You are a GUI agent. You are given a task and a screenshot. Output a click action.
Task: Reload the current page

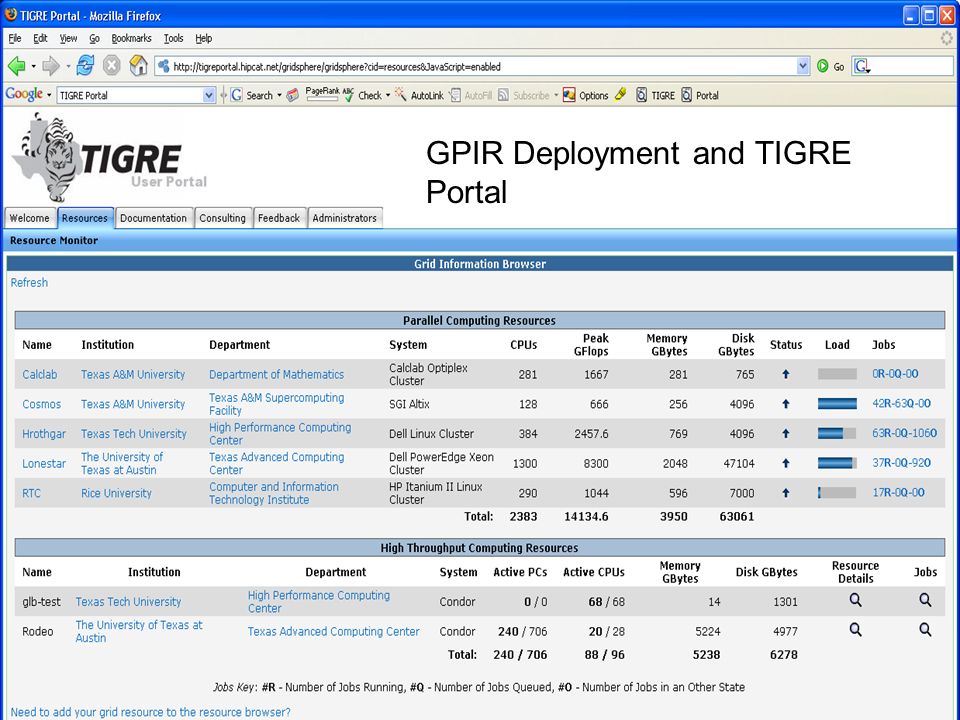[x=84, y=66]
